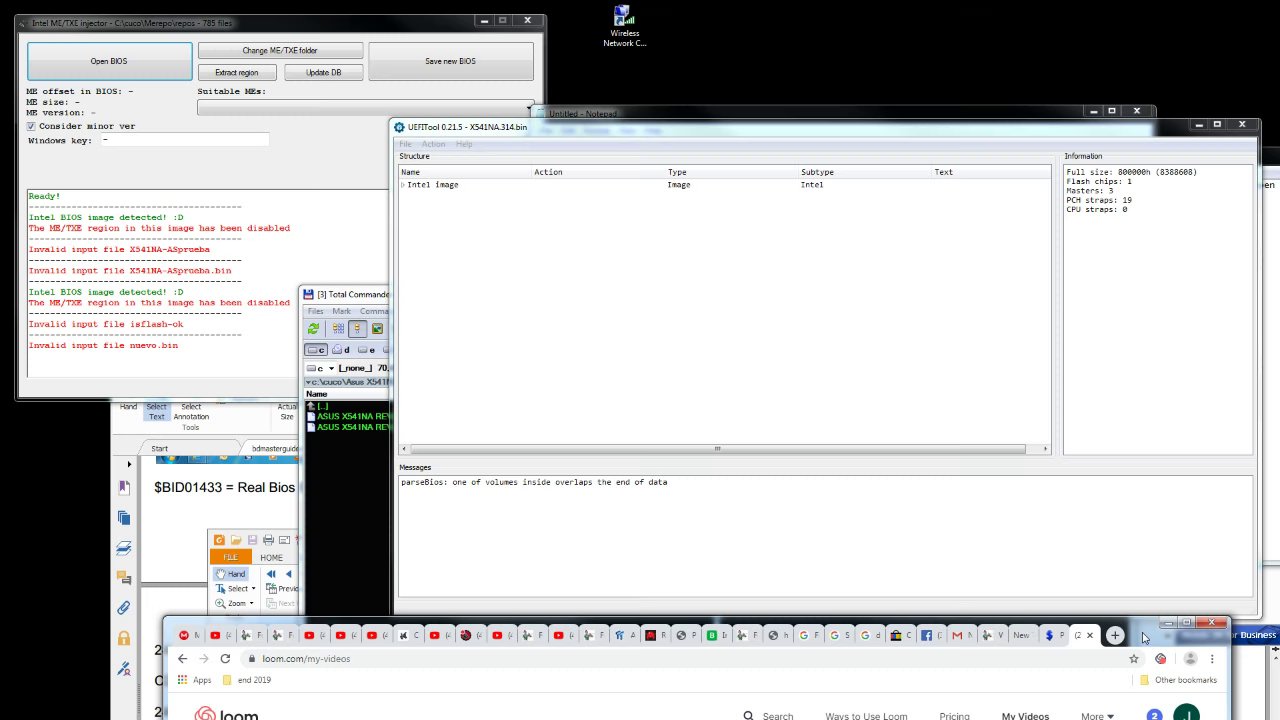The height and width of the screenshot is (720, 1280).
Task: Click My Videos on the Loom navbar
Action: (x=1025, y=716)
